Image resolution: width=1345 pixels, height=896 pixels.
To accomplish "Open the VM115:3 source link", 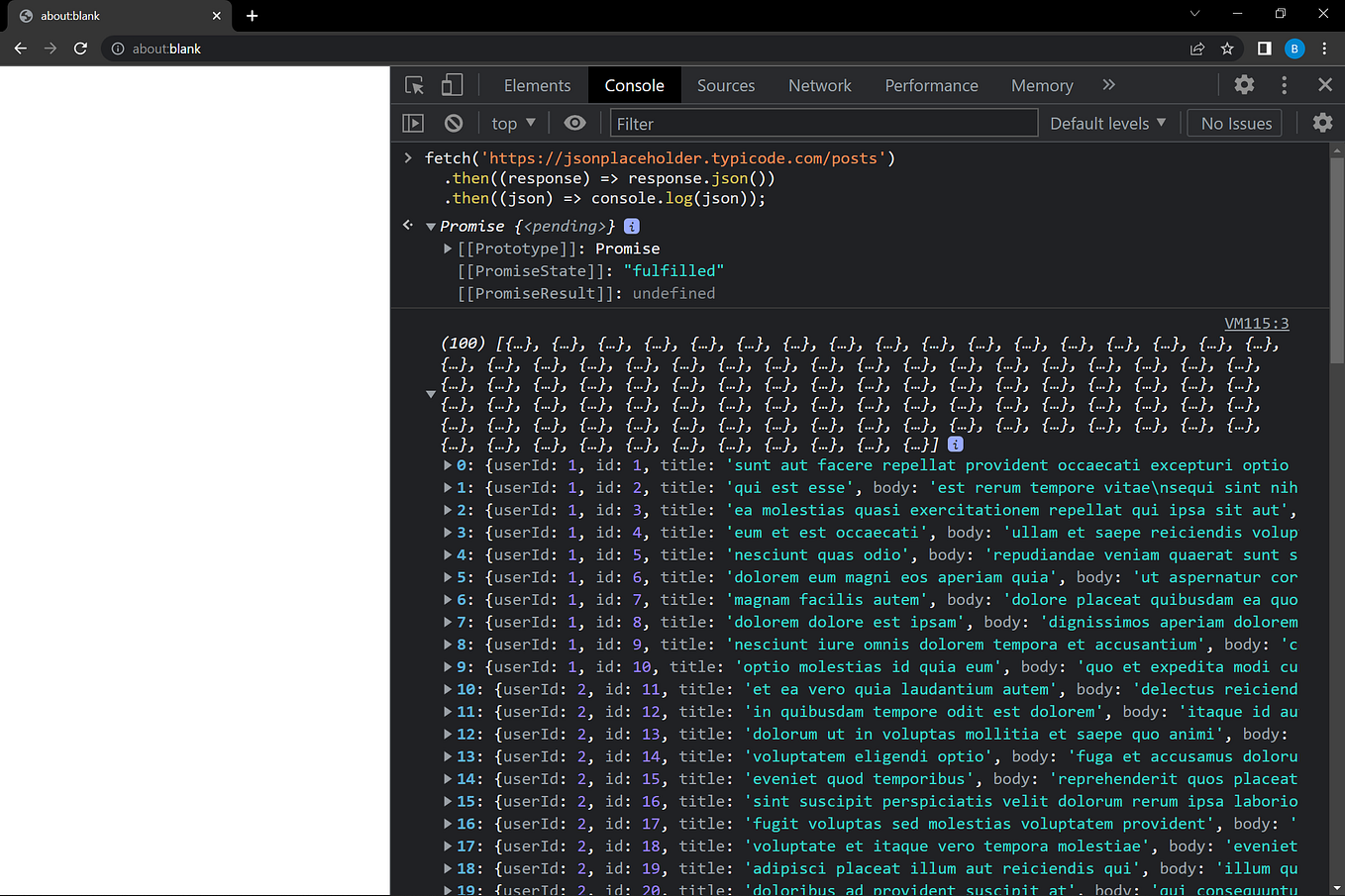I will tap(1256, 323).
